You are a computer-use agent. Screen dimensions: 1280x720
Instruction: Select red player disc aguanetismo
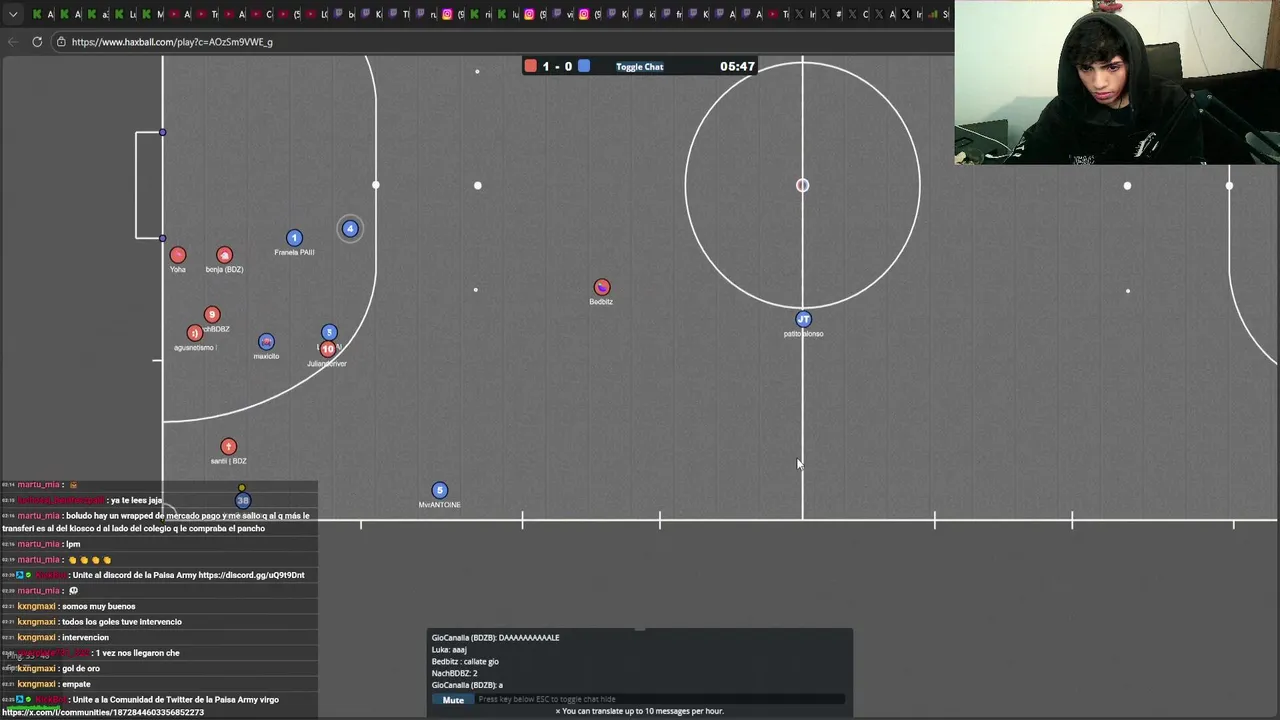[x=195, y=333]
